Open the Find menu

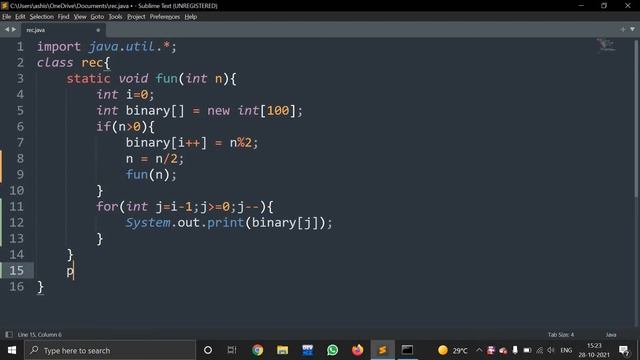(63, 17)
